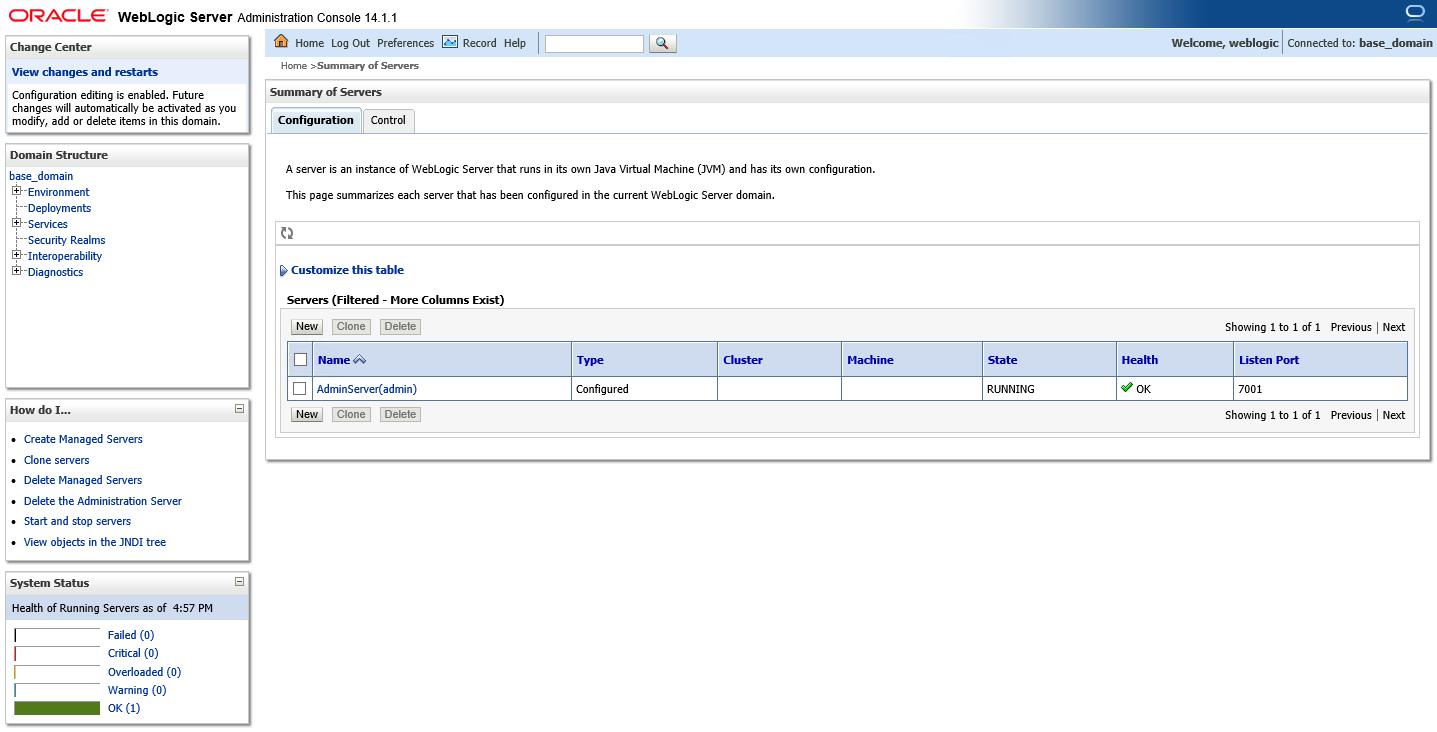The width and height of the screenshot is (1437, 732).
Task: Tick the AdminServer(admin) row checkbox
Action: tap(300, 389)
